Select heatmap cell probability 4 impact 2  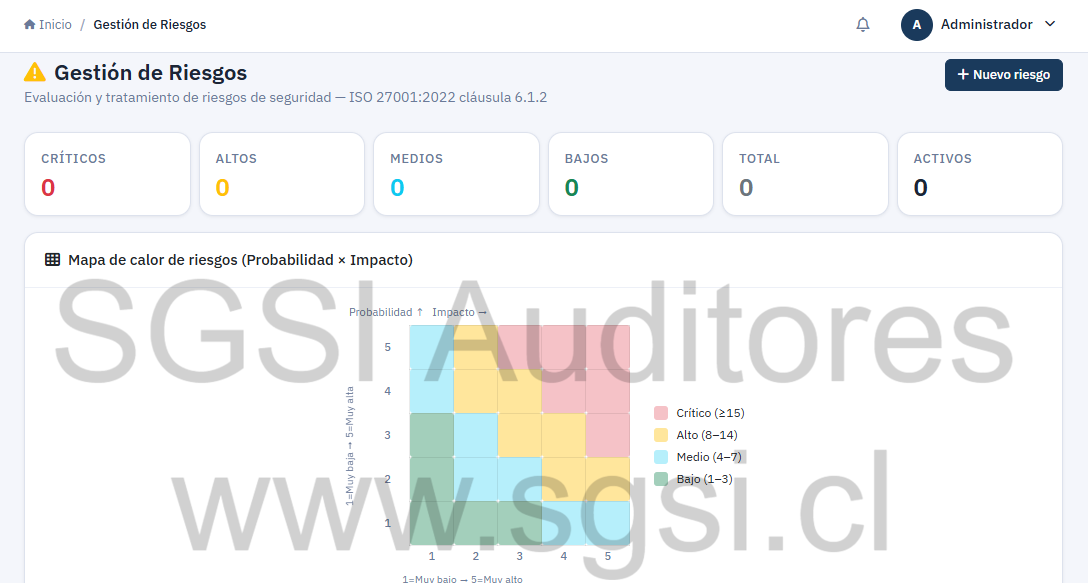[476, 391]
